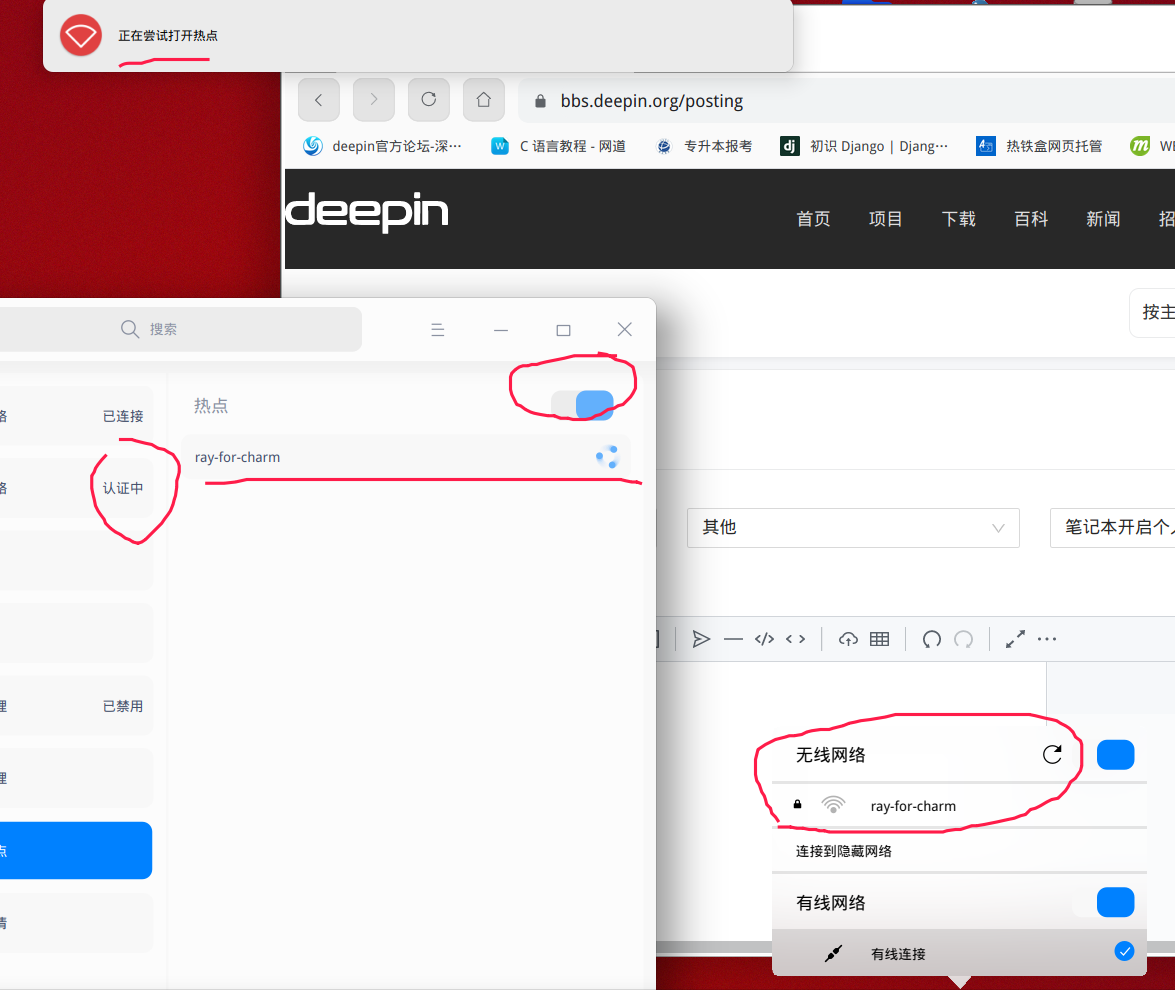Click the cloud upload icon in editor
This screenshot has width=1175, height=990.
point(848,639)
